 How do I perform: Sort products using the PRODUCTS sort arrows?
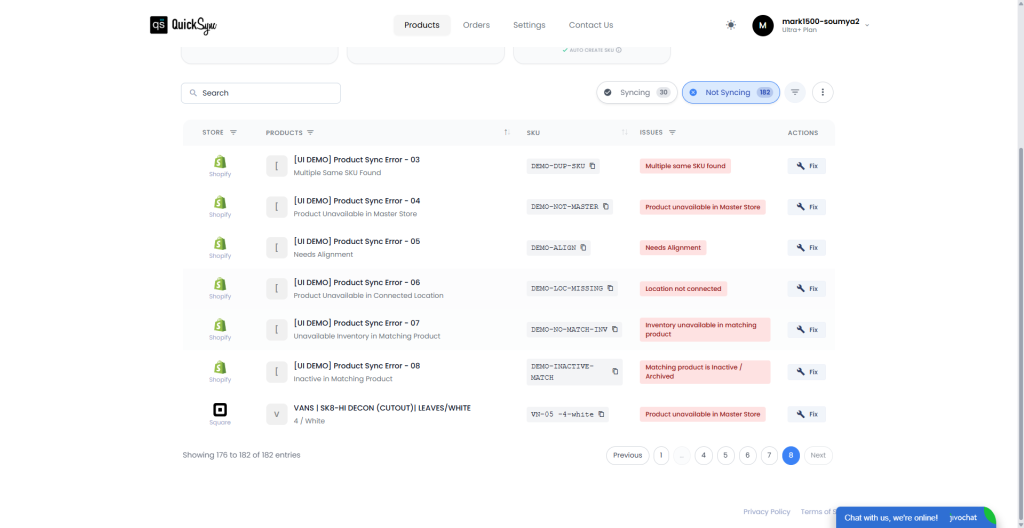(x=507, y=133)
